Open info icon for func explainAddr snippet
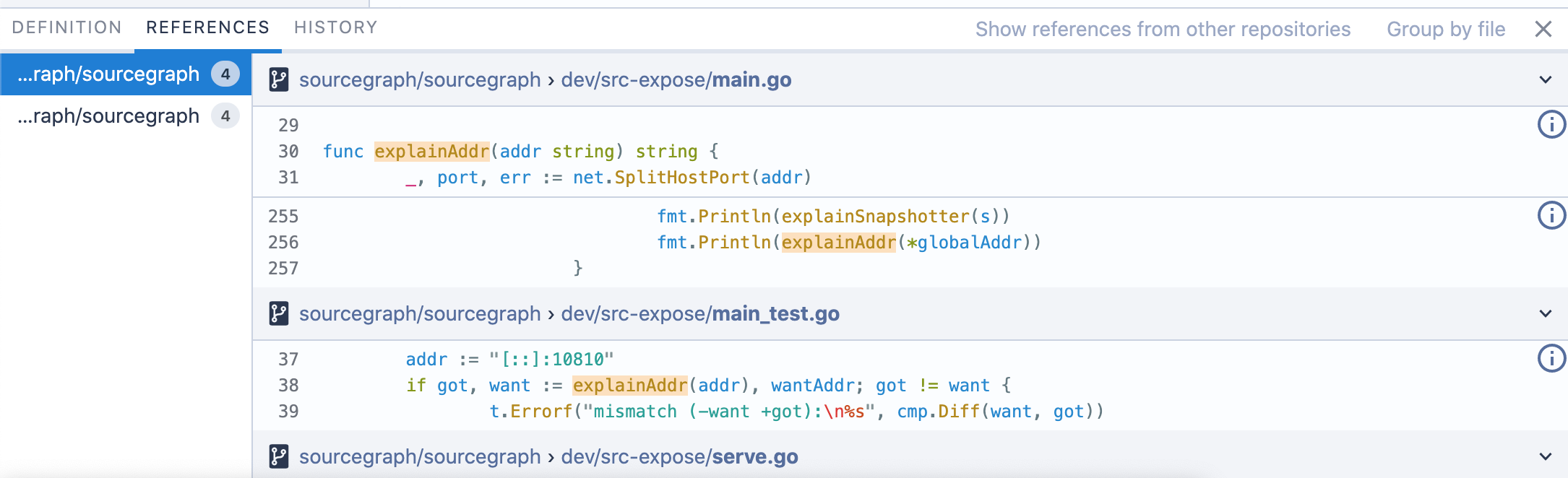Viewport: 1568px width, 478px height. pyautogui.click(x=1551, y=124)
